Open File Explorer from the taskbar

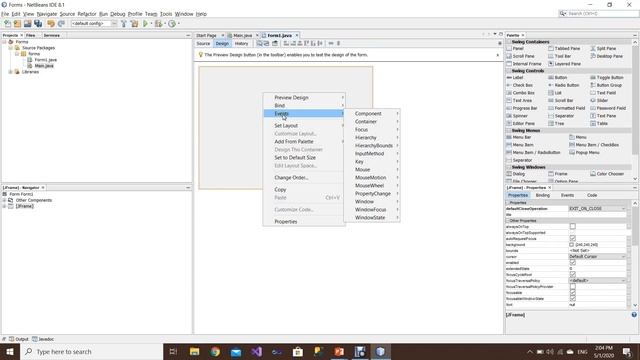pos(194,351)
